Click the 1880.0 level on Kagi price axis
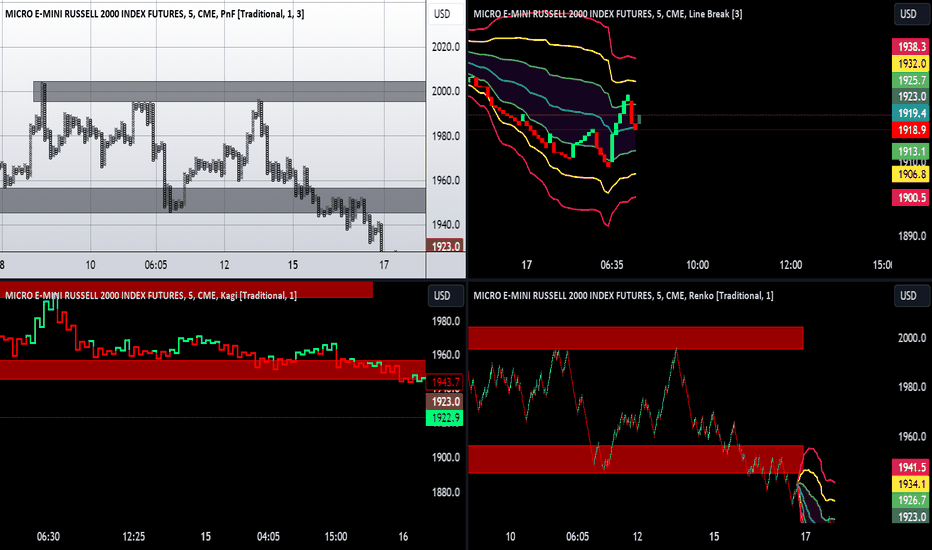Image resolution: width=932 pixels, height=550 pixels. [446, 492]
